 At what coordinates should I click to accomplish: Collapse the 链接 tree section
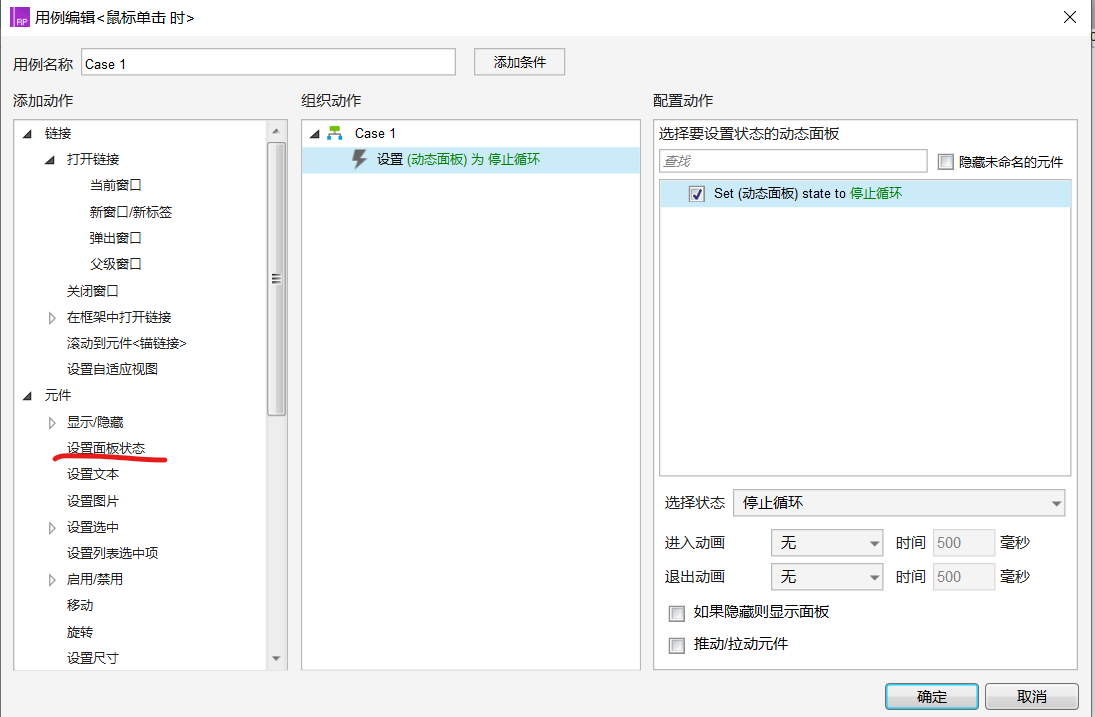click(x=27, y=134)
